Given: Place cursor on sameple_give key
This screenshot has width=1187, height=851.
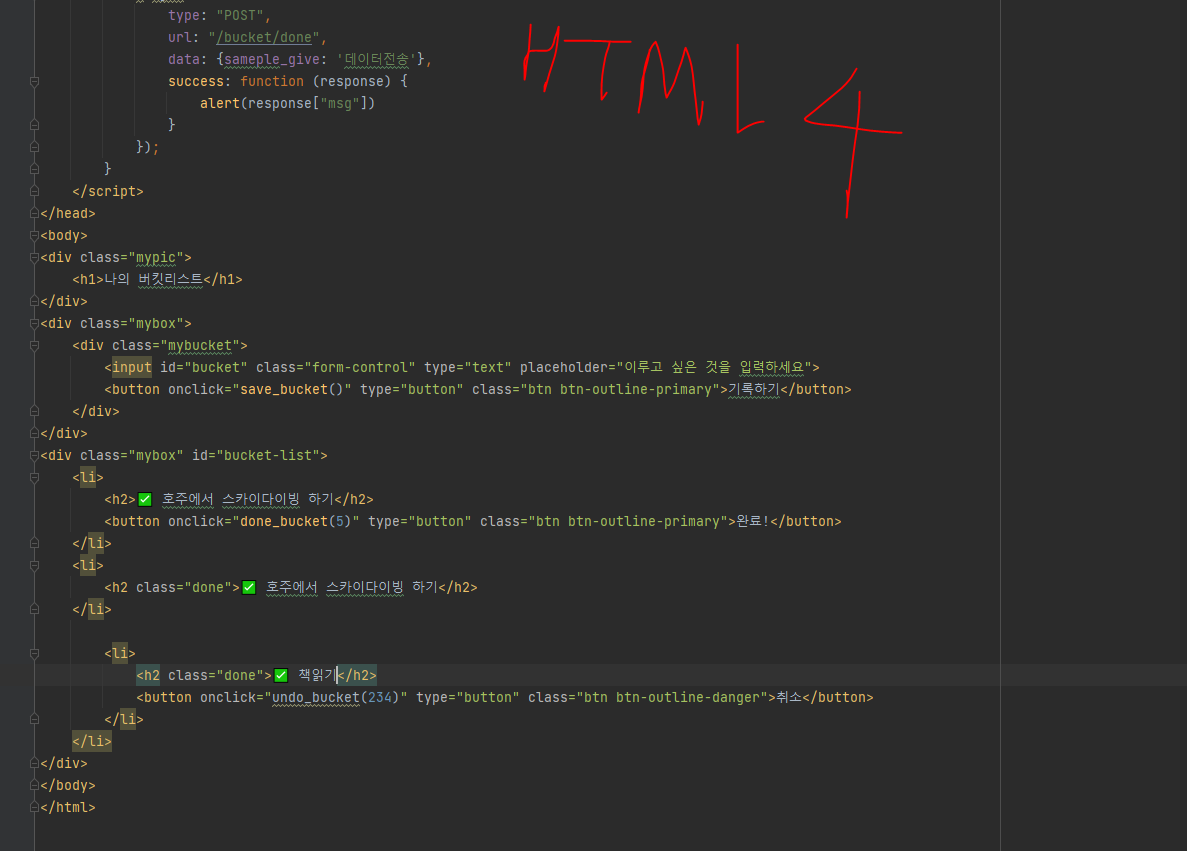Looking at the screenshot, I should tap(272, 60).
